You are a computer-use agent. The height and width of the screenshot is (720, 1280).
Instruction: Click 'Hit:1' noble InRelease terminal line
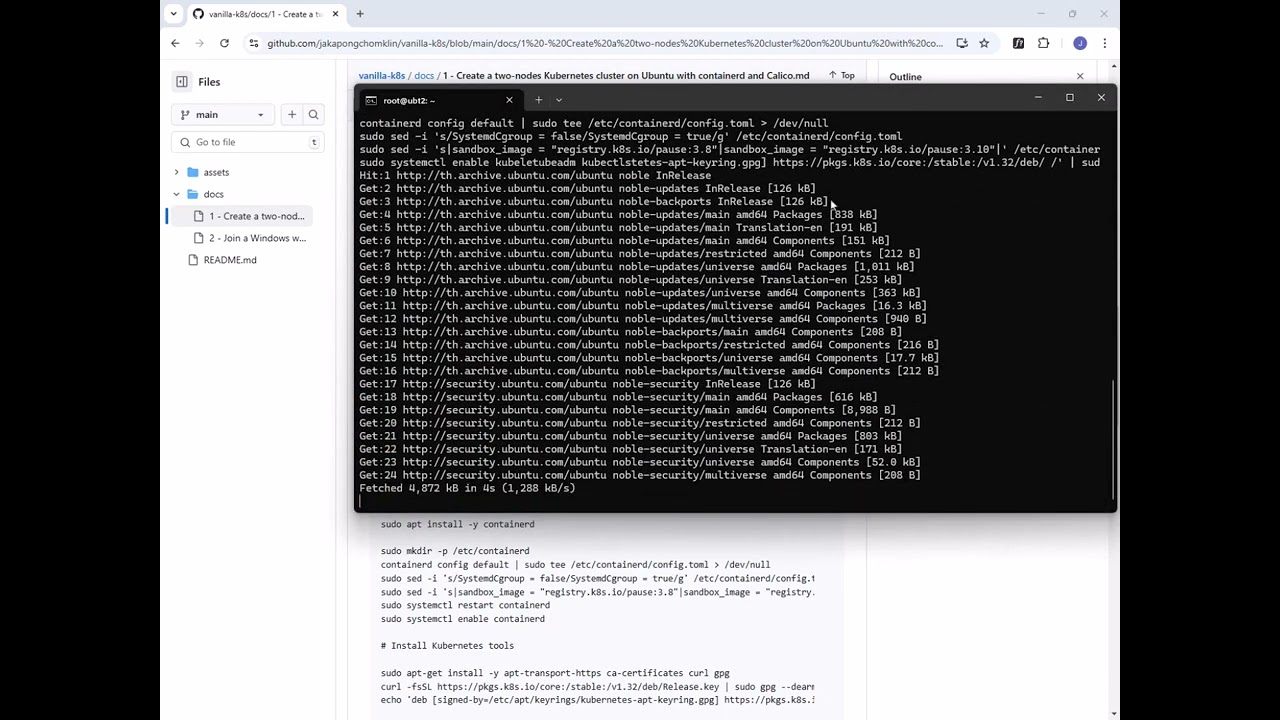[535, 176]
